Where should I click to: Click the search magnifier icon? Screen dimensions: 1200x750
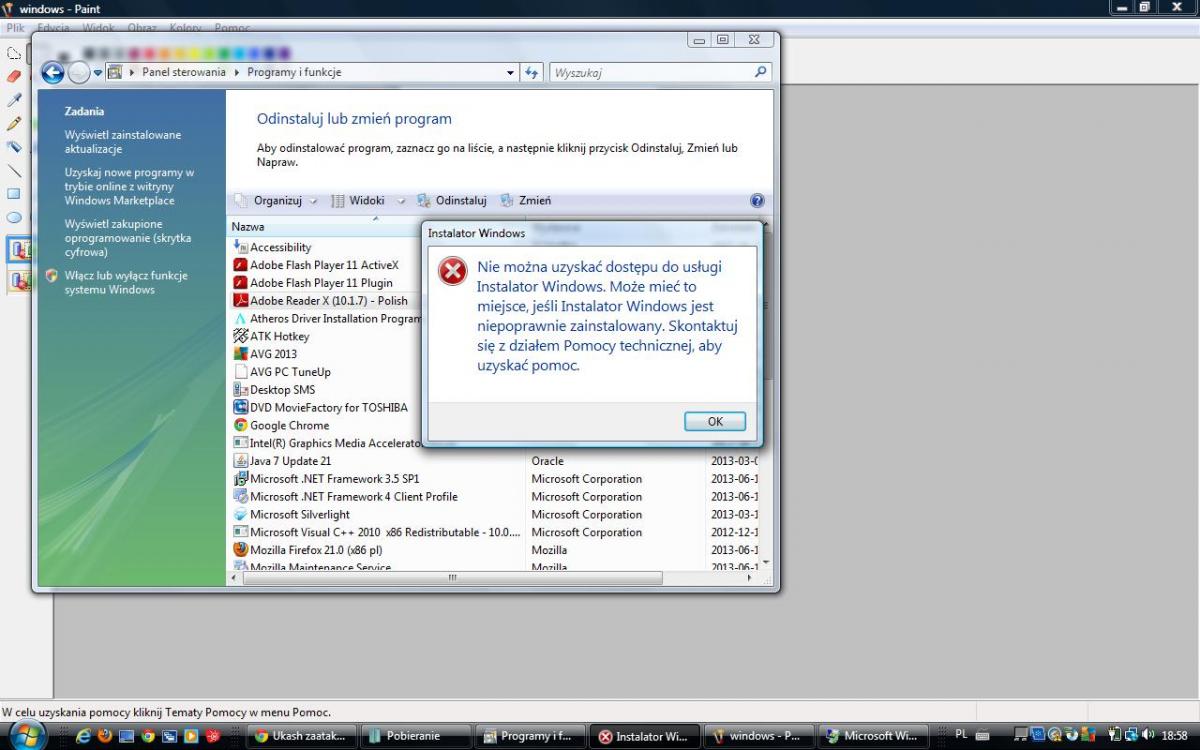click(761, 72)
